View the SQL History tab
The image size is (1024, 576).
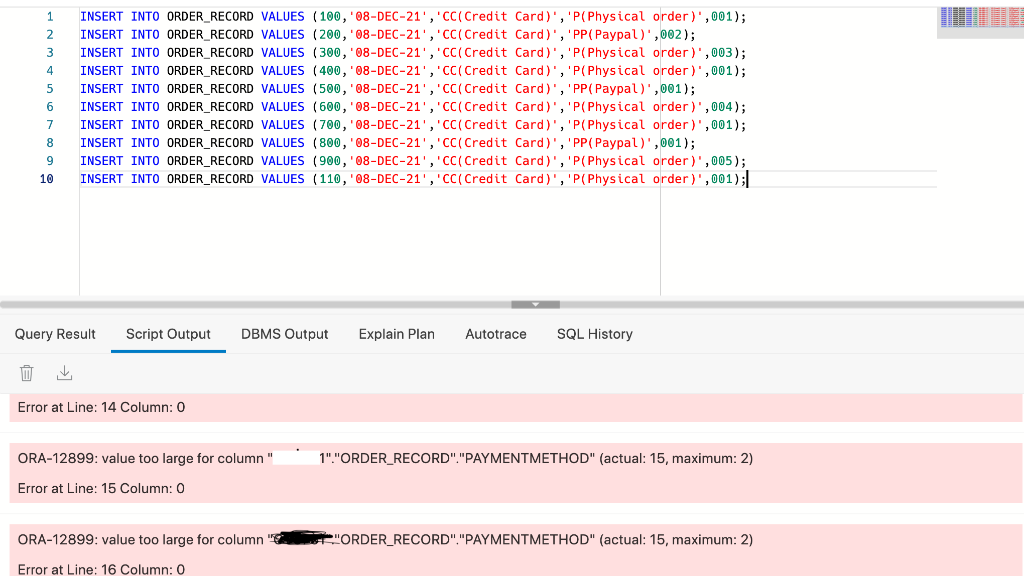(x=594, y=334)
